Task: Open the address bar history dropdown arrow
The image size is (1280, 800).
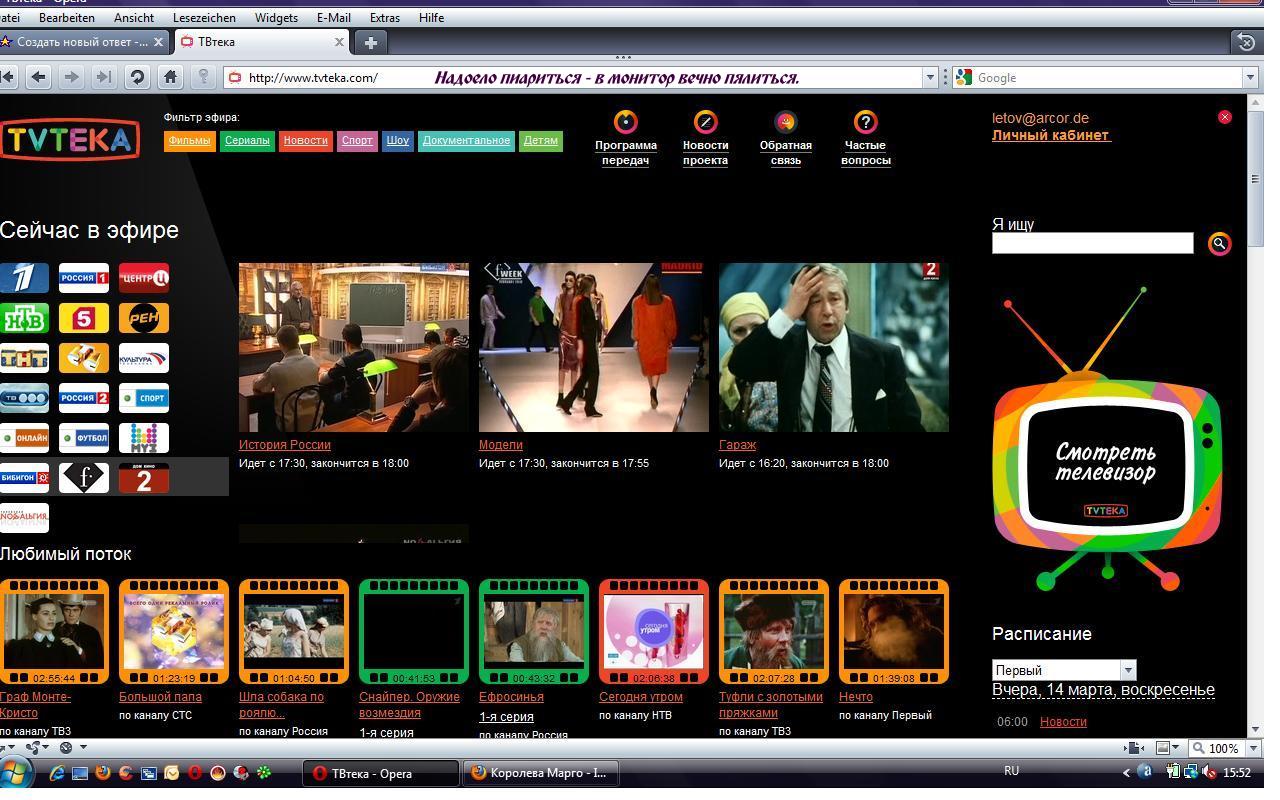Action: [930, 77]
